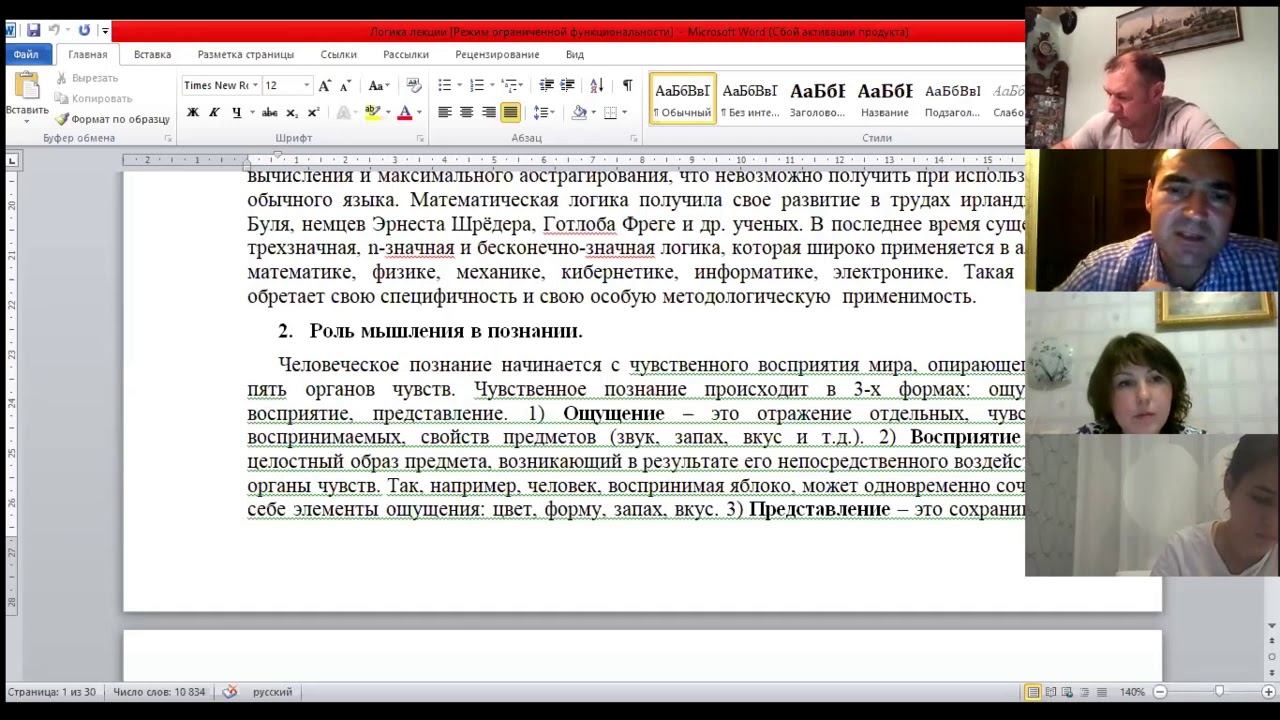Switch to print layout view icon

1033,692
